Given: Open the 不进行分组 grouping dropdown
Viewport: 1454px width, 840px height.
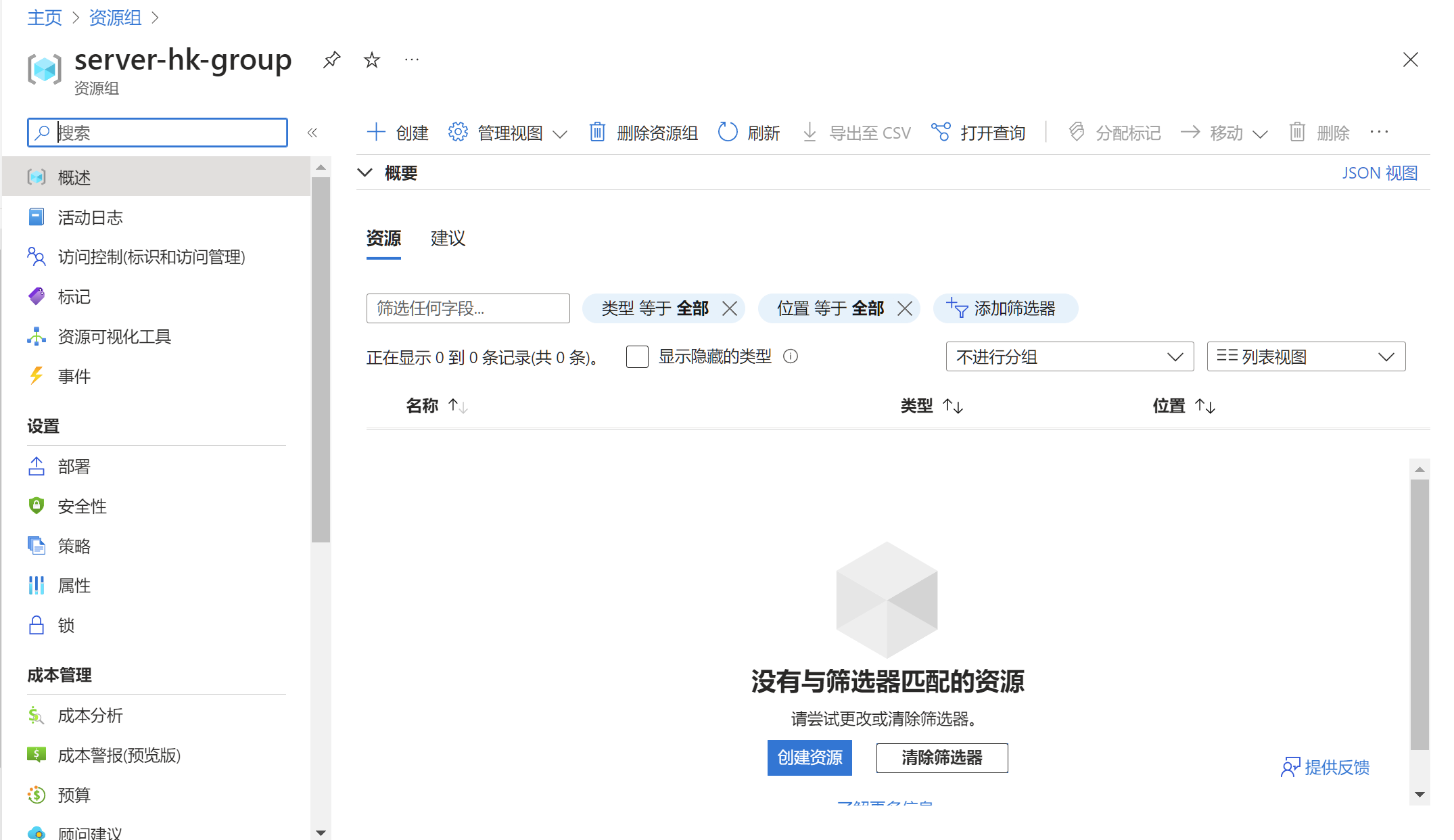Looking at the screenshot, I should [x=1069, y=356].
